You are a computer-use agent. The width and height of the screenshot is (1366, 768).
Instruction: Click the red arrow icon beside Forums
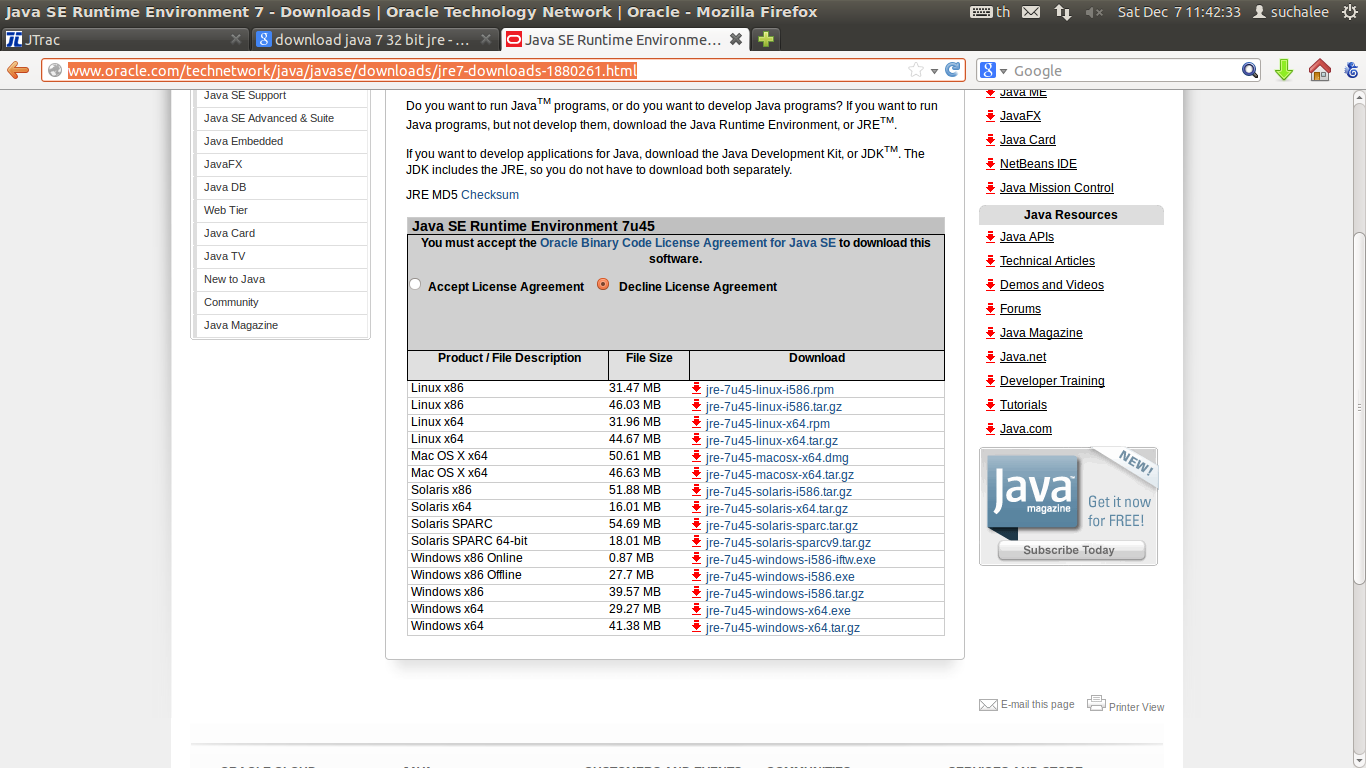coord(990,309)
